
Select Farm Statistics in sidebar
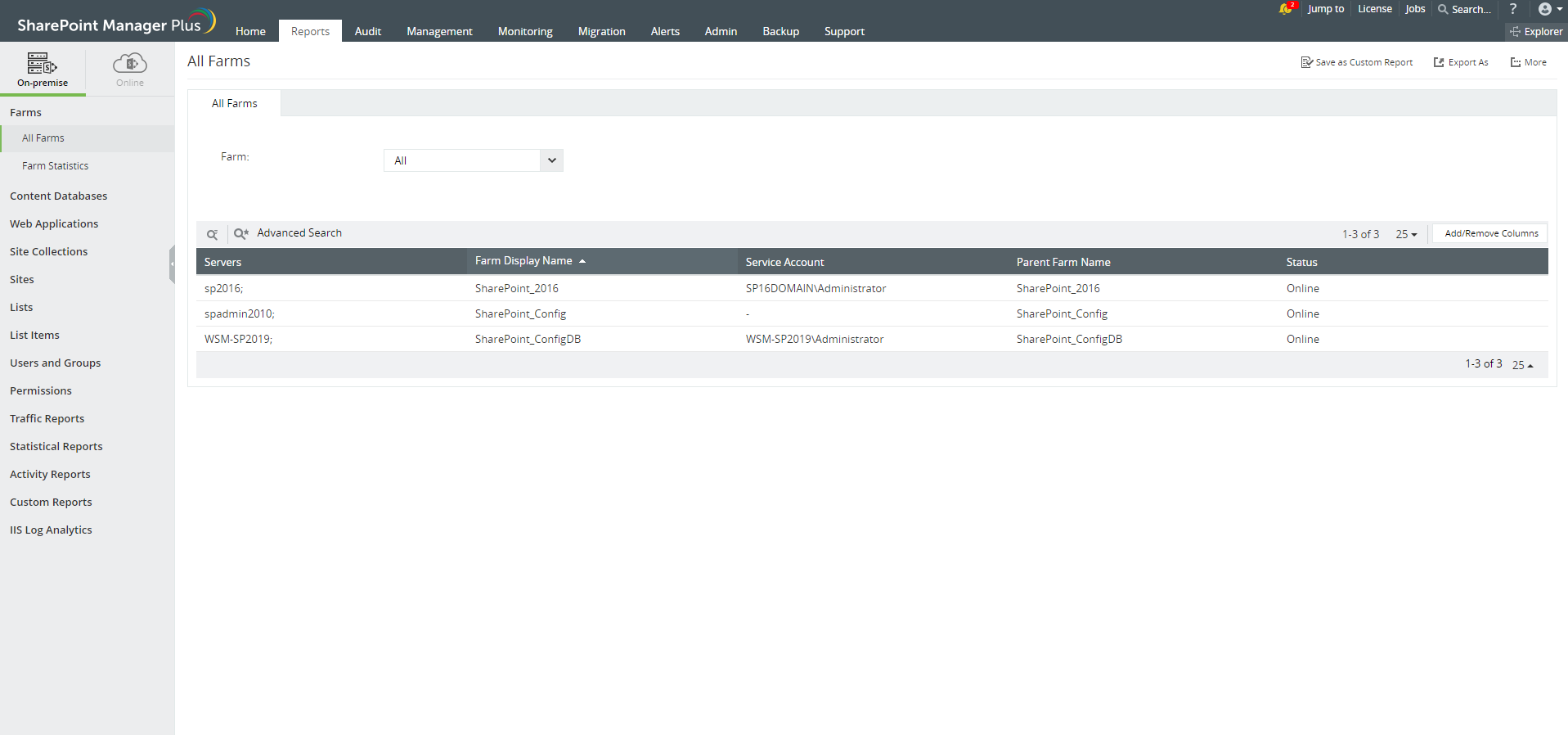[x=55, y=166]
